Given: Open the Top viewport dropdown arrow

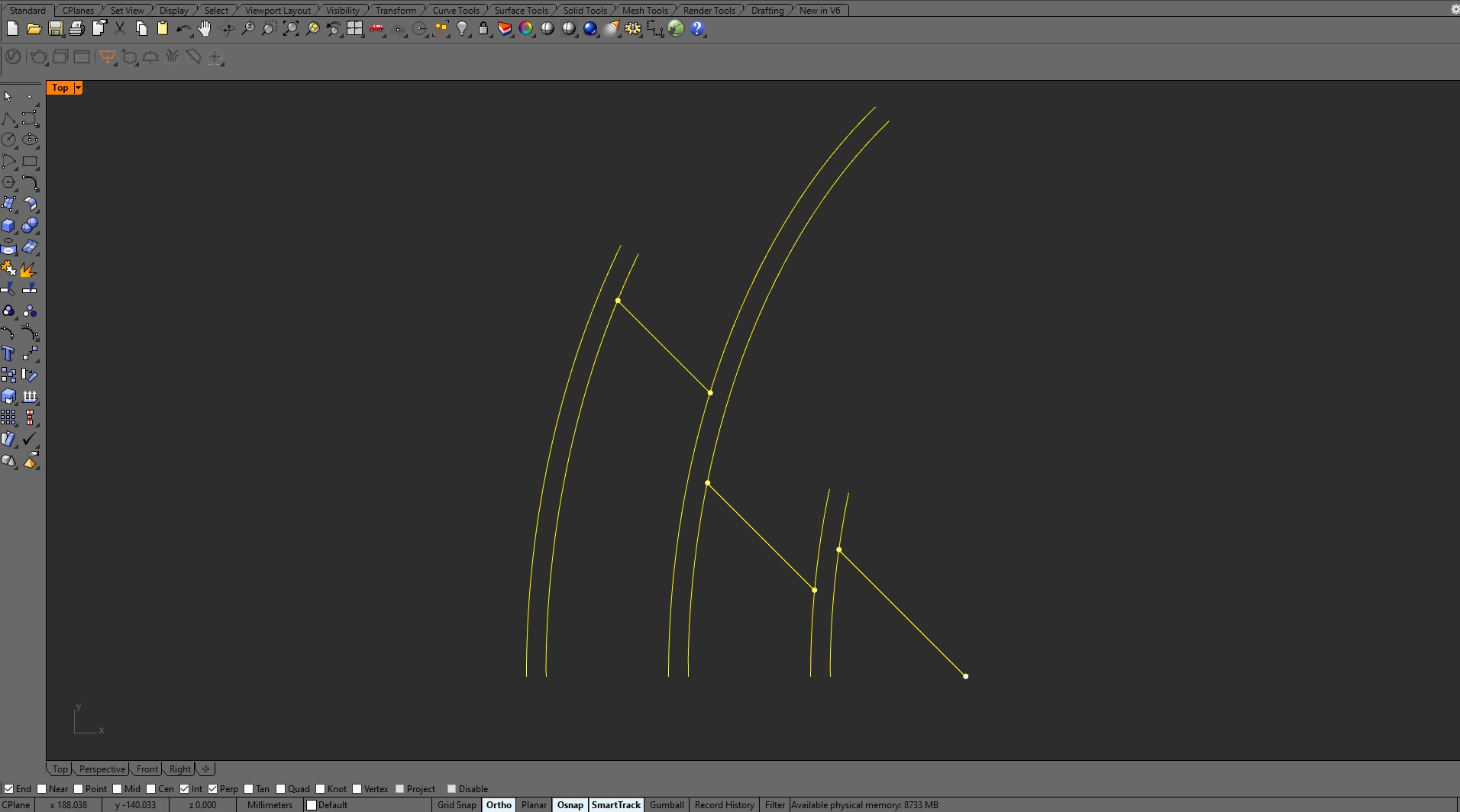Looking at the screenshot, I should tap(78, 89).
